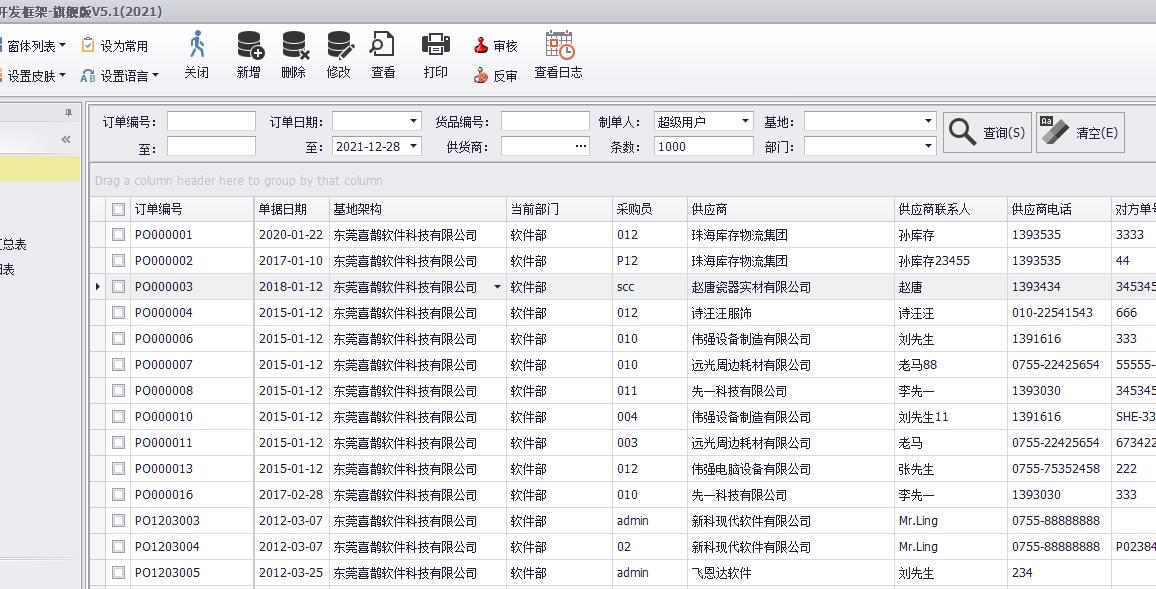Expand the 基地 dropdown list
Image resolution: width=1156 pixels, height=589 pixels.
(x=928, y=121)
